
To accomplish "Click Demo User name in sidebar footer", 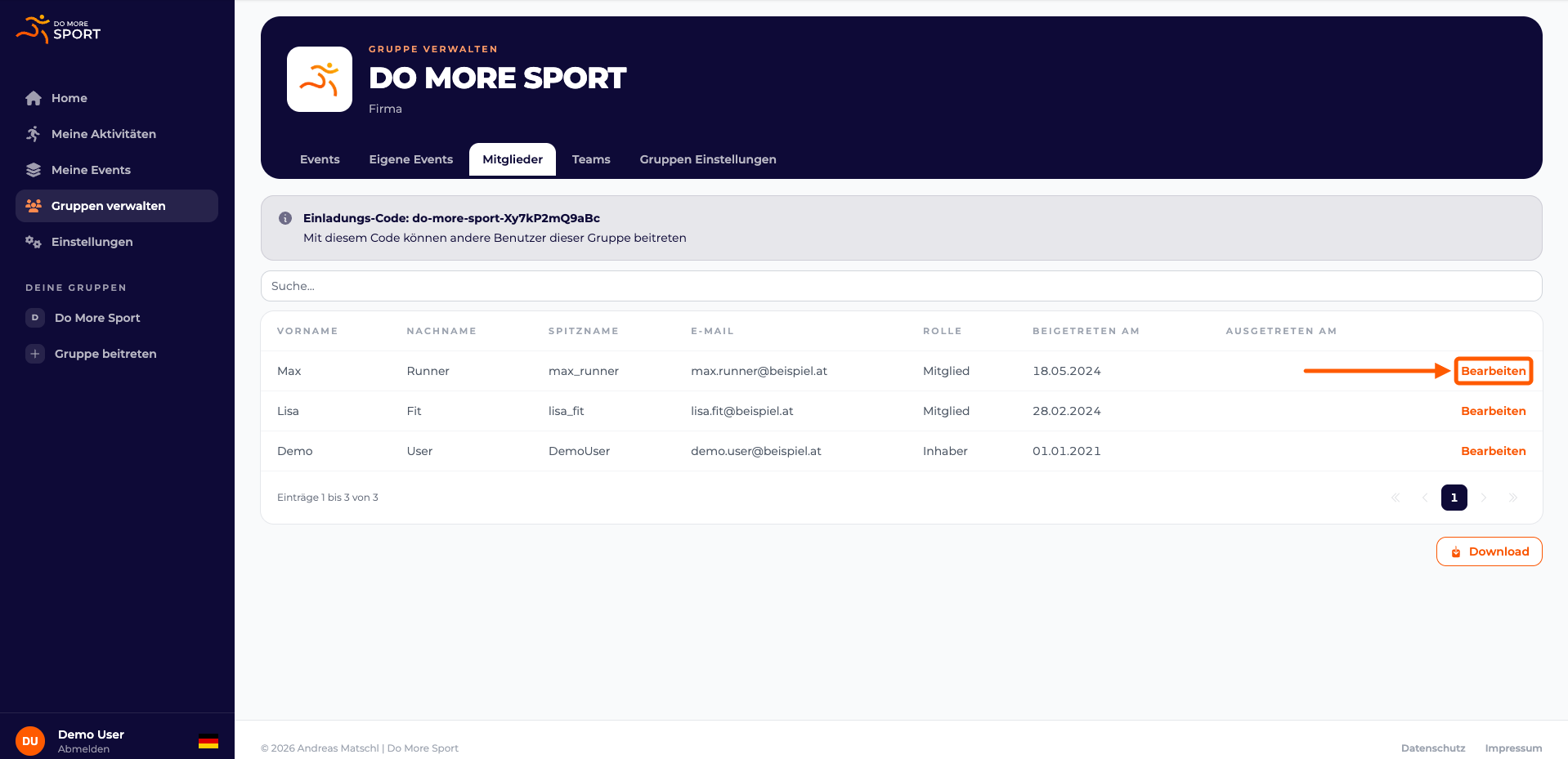I will click(91, 734).
